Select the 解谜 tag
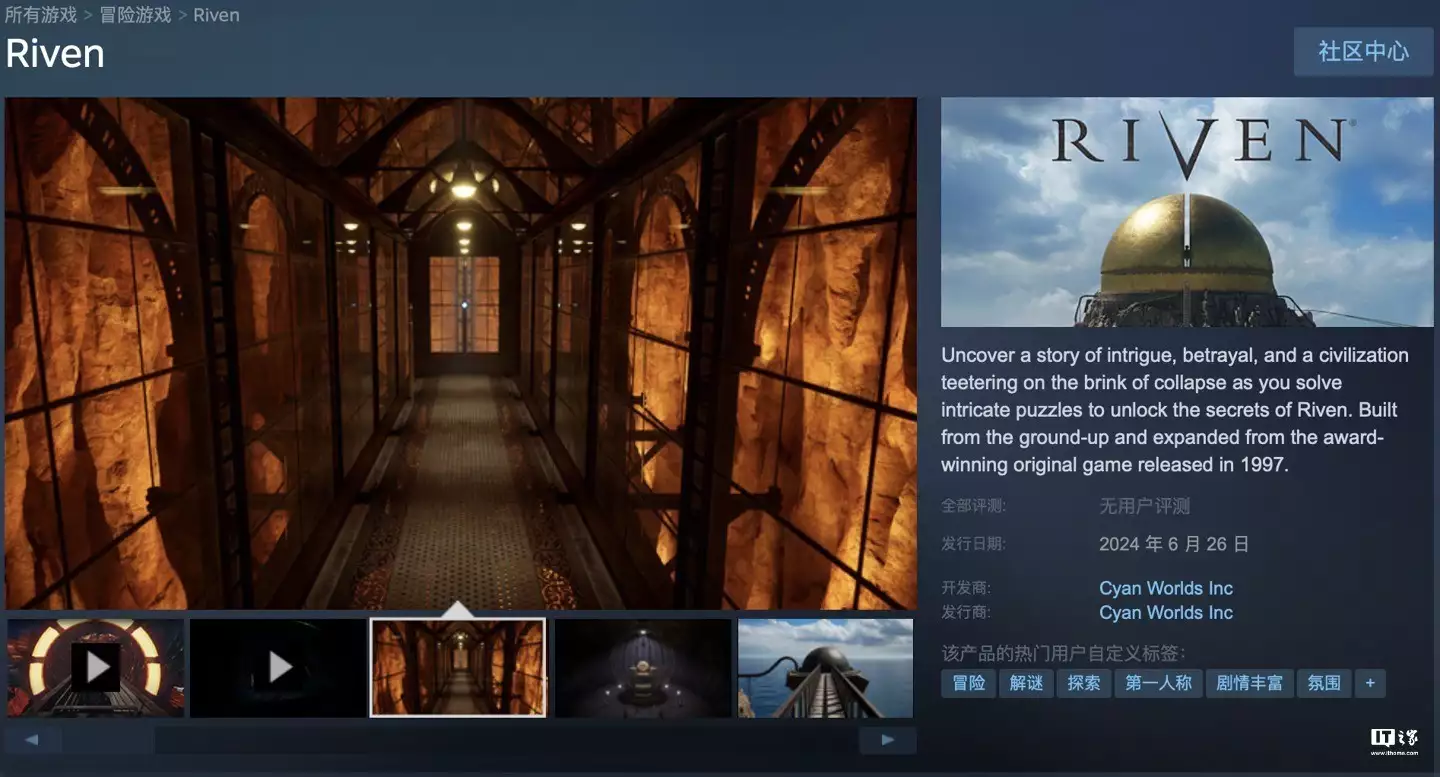 tap(1026, 683)
